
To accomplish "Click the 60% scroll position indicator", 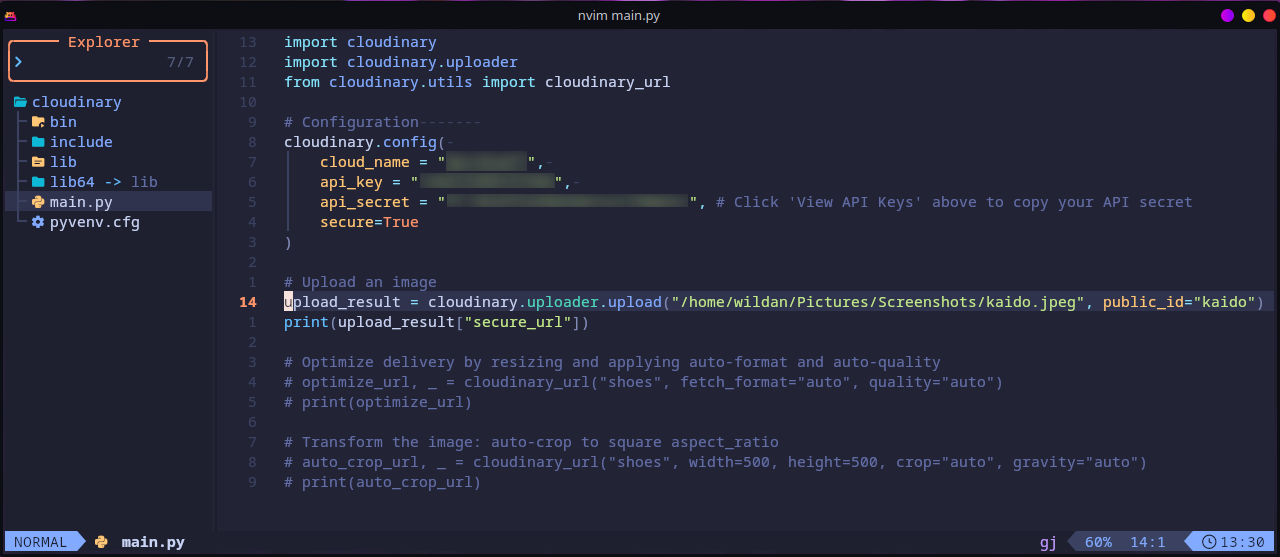I will pyautogui.click(x=1098, y=542).
